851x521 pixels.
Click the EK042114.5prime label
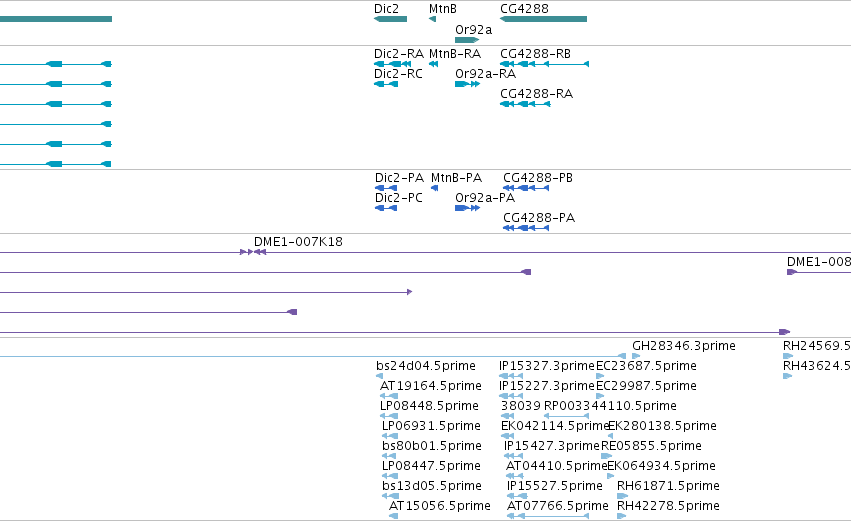pos(555,426)
